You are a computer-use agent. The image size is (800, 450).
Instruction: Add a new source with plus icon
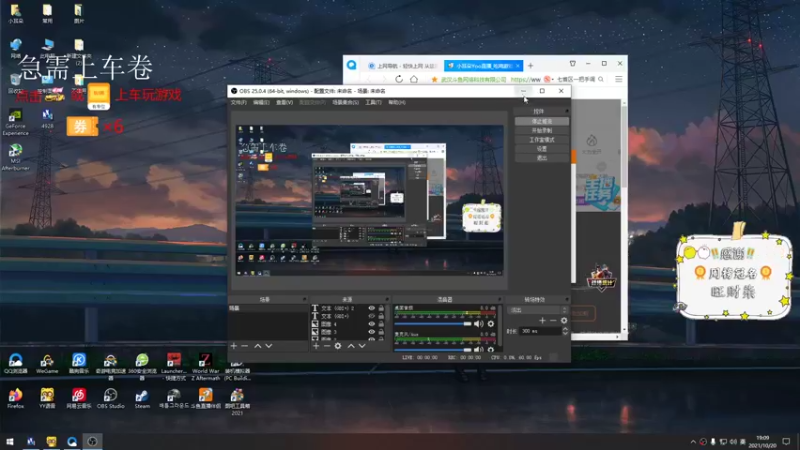point(316,346)
